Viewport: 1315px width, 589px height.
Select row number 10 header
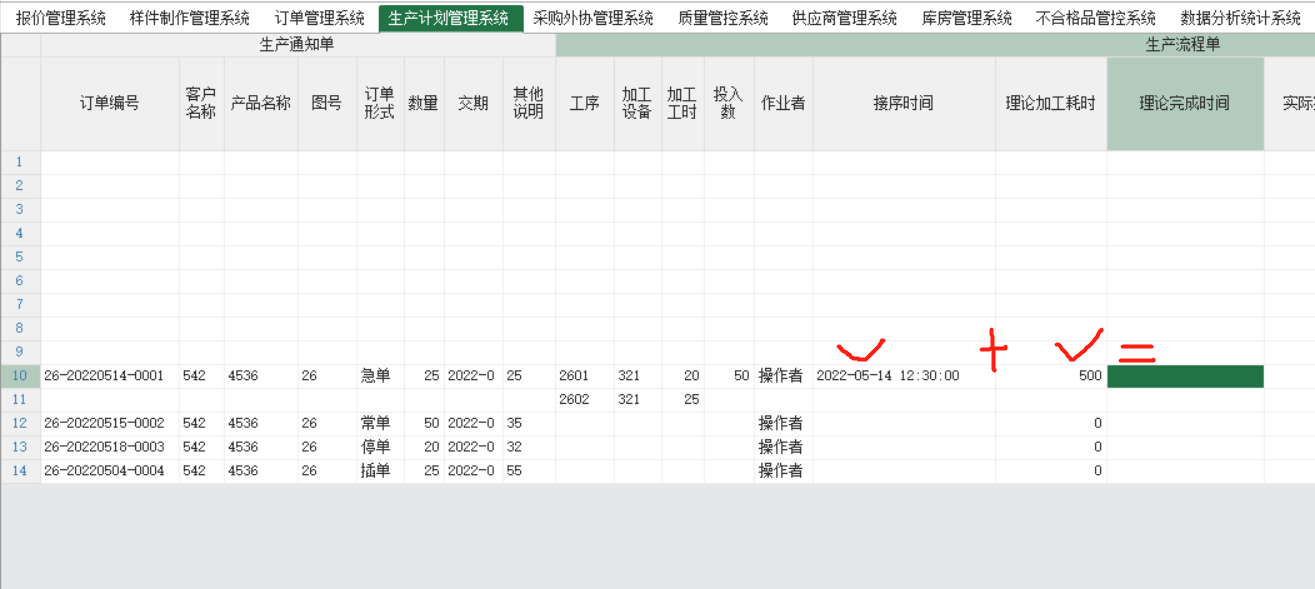click(20, 376)
